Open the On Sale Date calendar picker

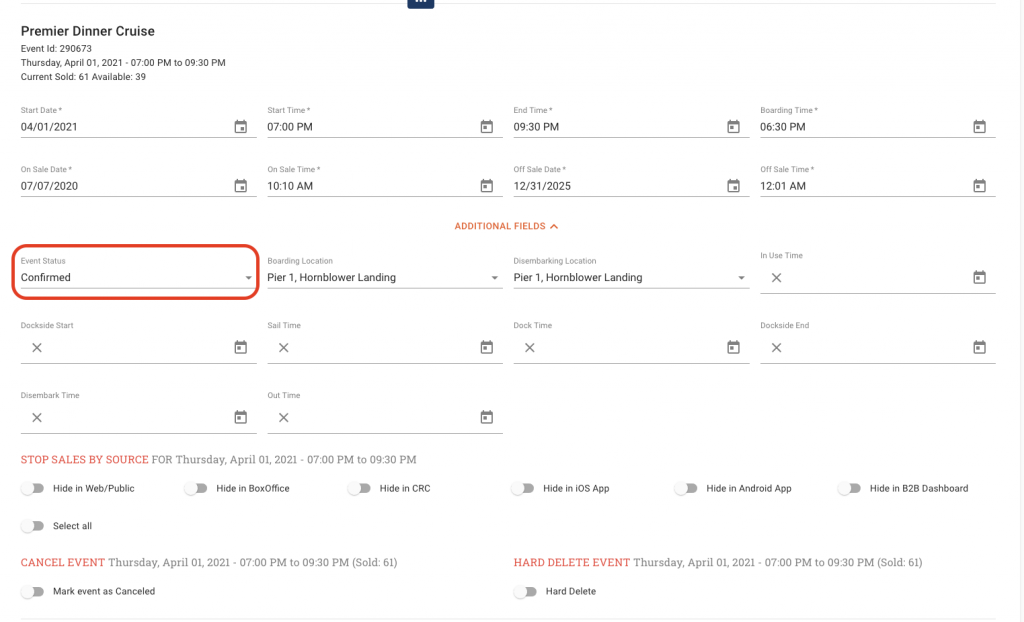tap(240, 186)
